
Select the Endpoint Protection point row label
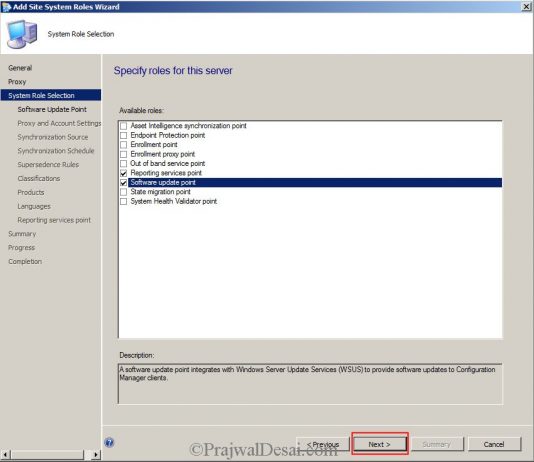click(168, 135)
